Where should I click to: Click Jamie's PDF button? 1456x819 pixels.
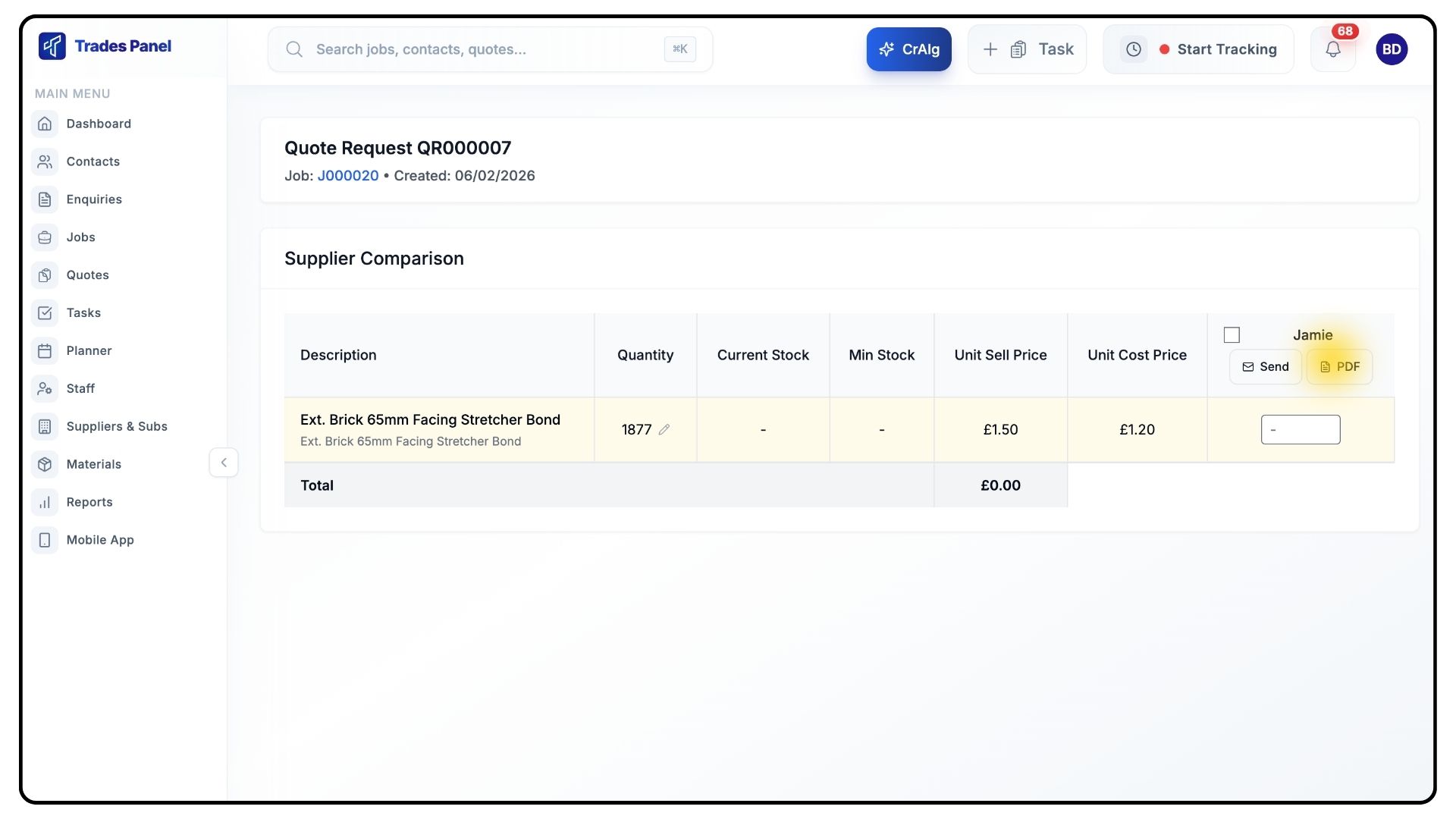point(1339,367)
